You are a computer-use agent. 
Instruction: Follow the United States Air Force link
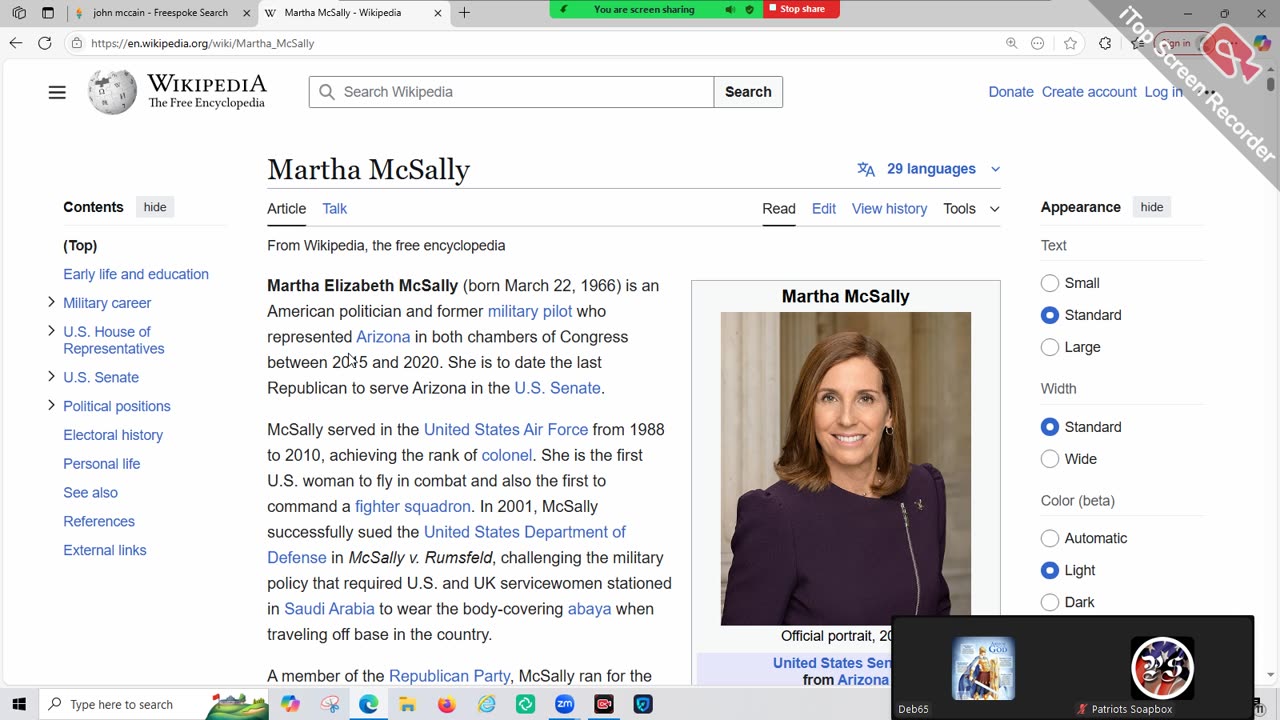click(506, 429)
